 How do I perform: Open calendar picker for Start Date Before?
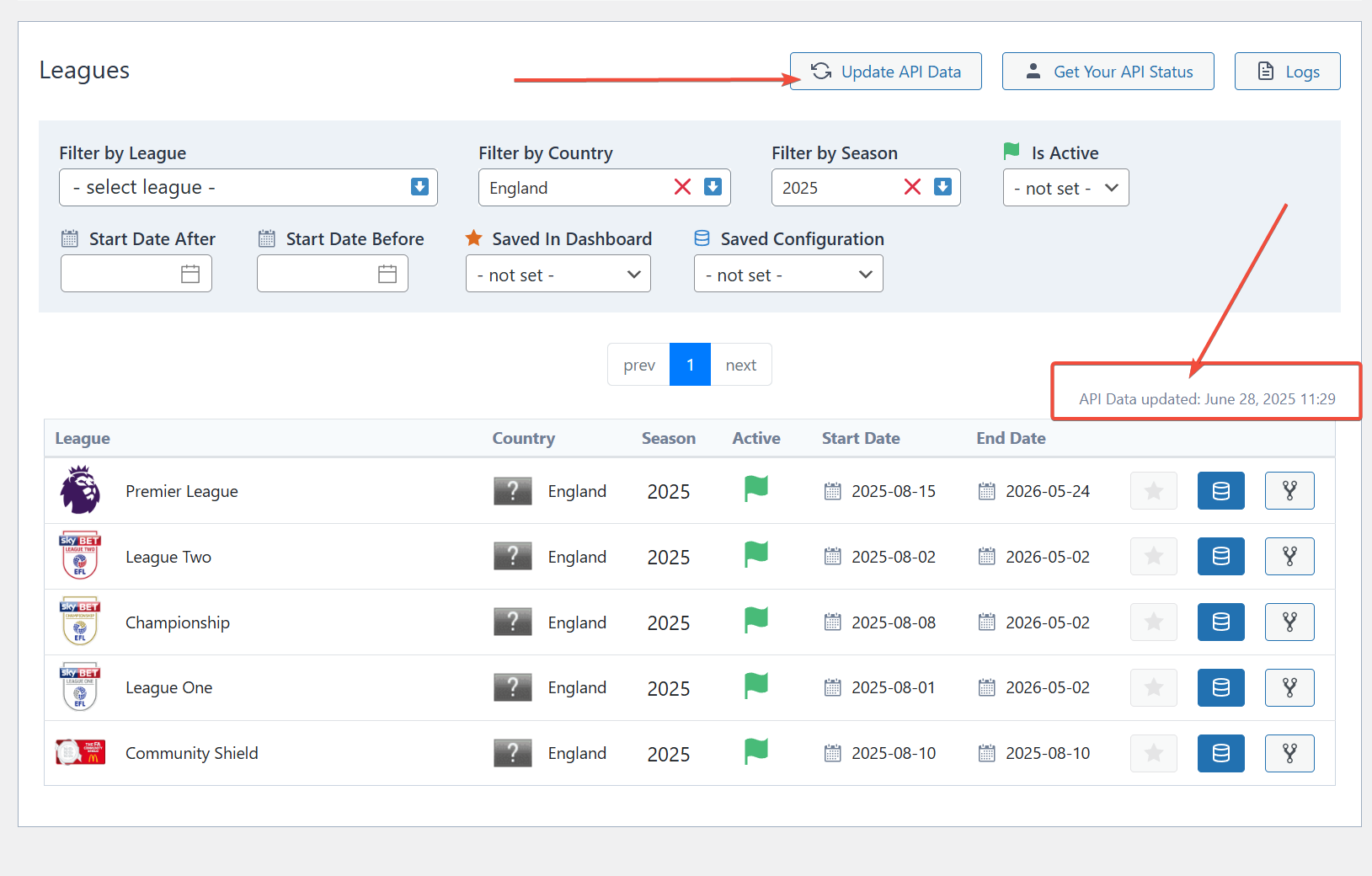point(387,274)
